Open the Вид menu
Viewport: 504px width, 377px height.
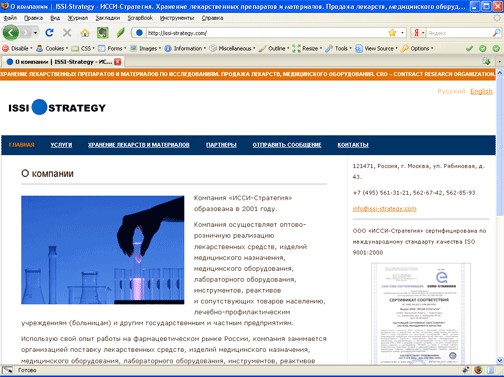click(x=55, y=18)
